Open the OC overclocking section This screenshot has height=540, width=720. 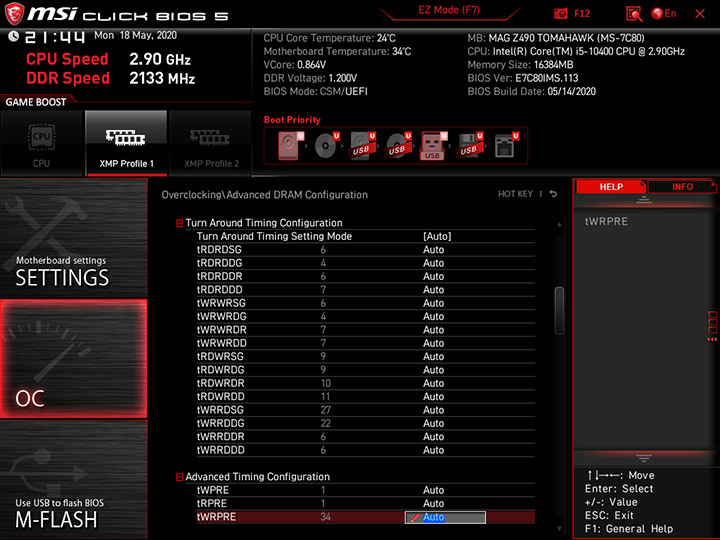point(73,359)
